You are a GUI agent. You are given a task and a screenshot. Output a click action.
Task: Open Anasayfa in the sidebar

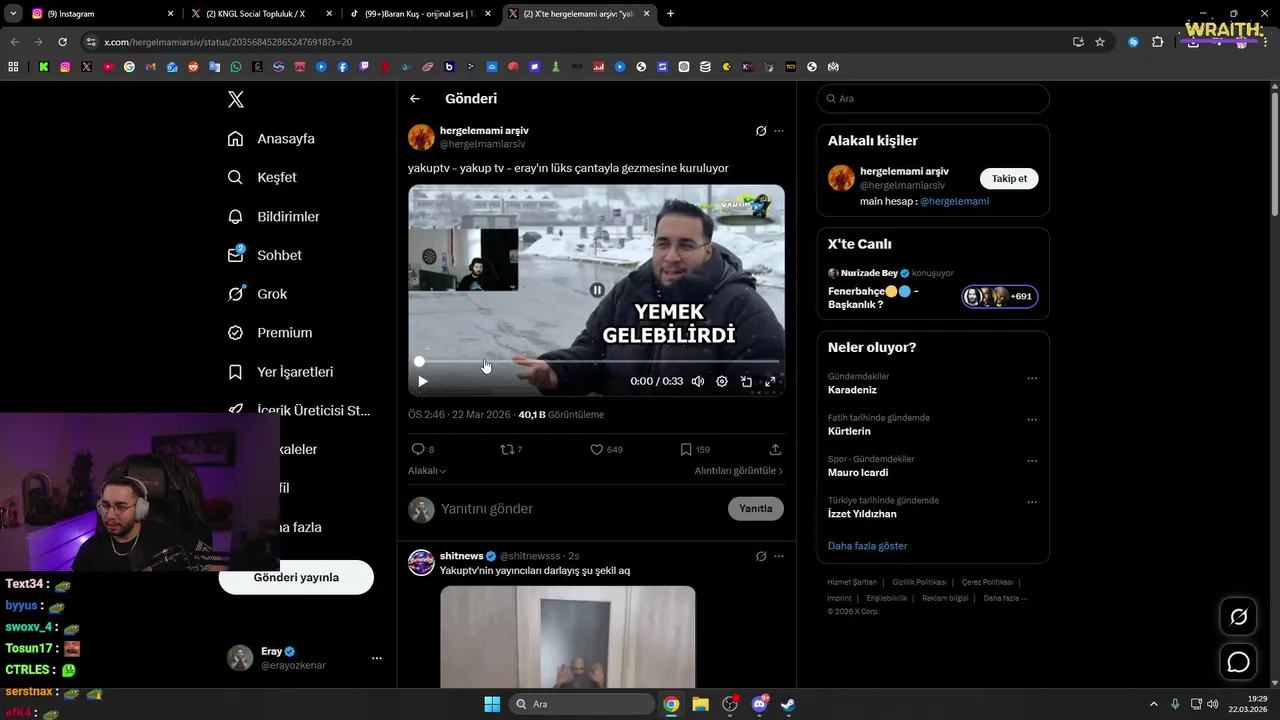(x=271, y=138)
